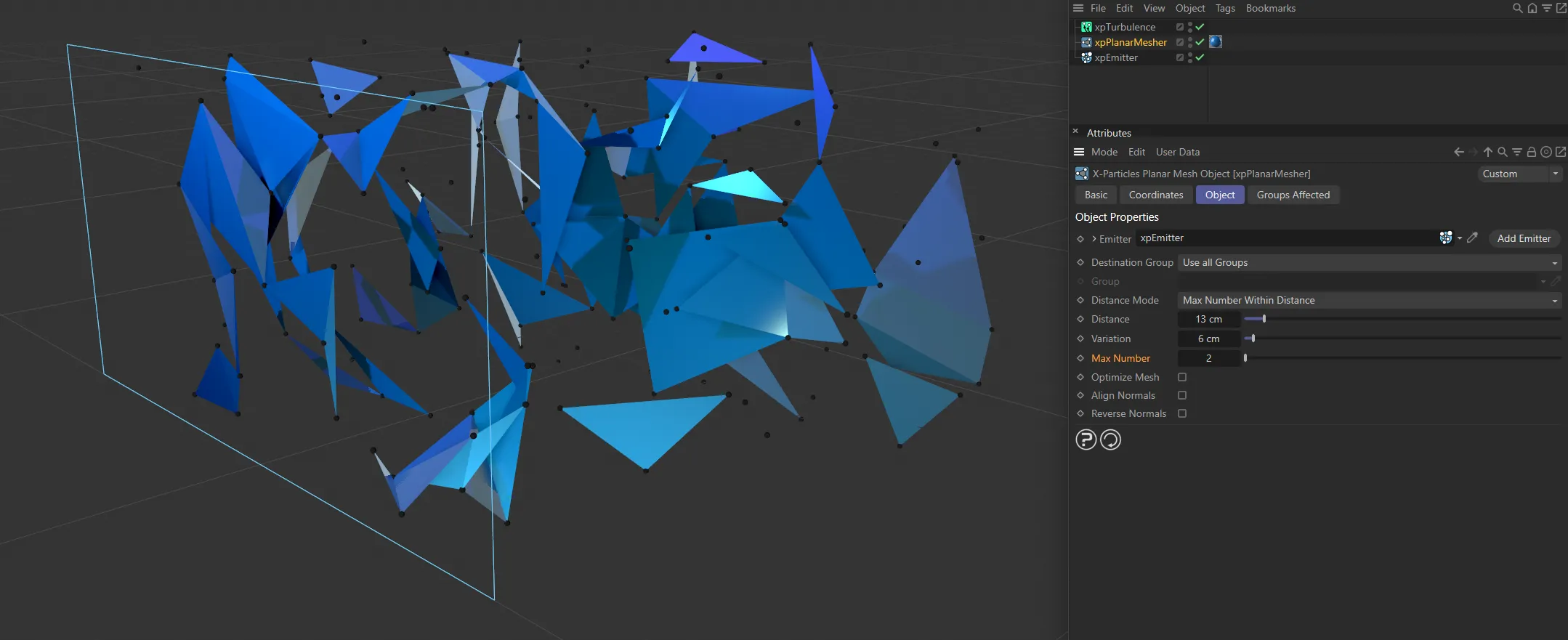
Task: Click the Distance slider handle
Action: (x=1264, y=319)
